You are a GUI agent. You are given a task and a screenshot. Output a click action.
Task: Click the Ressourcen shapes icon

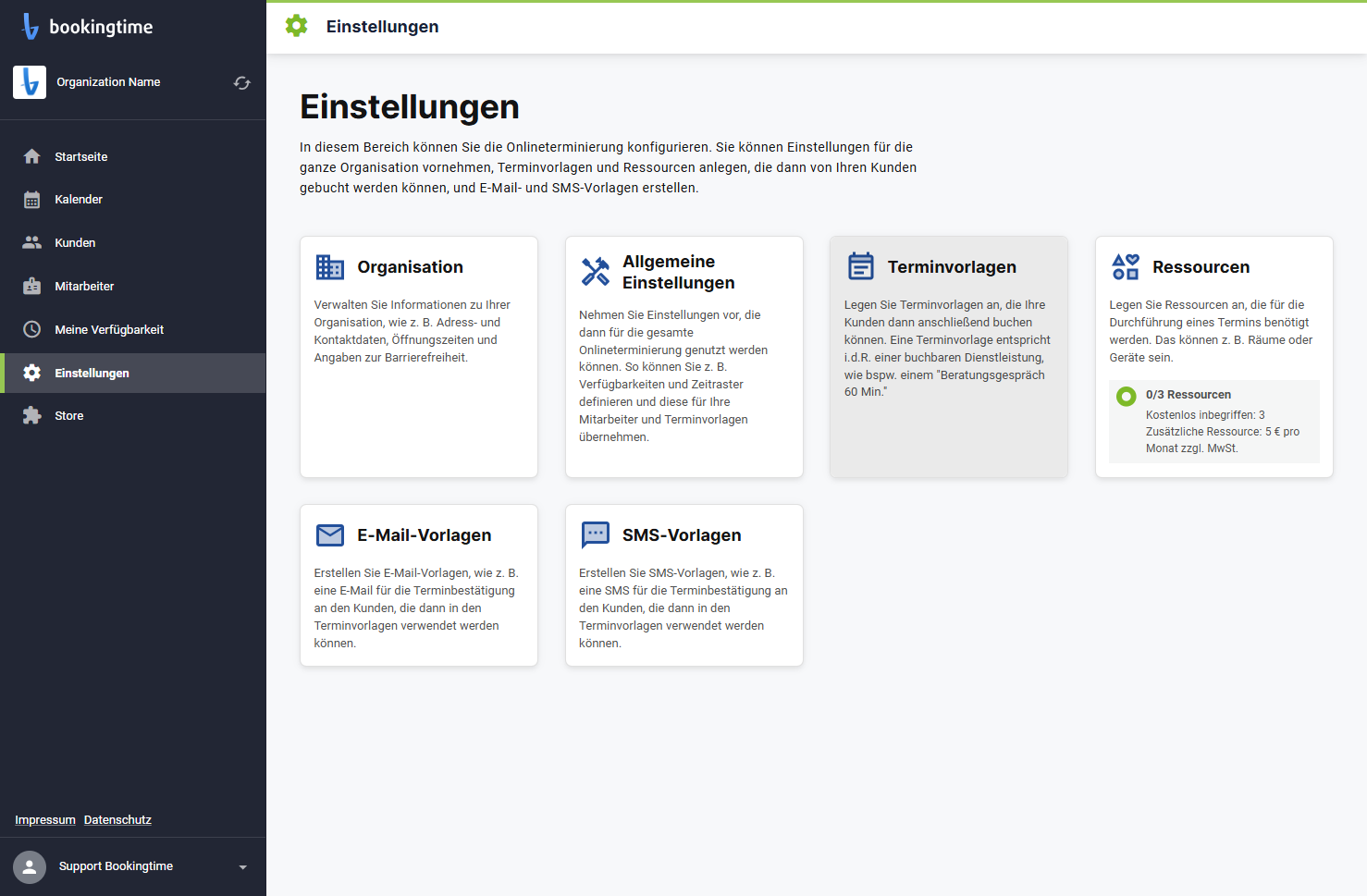pos(1126,267)
